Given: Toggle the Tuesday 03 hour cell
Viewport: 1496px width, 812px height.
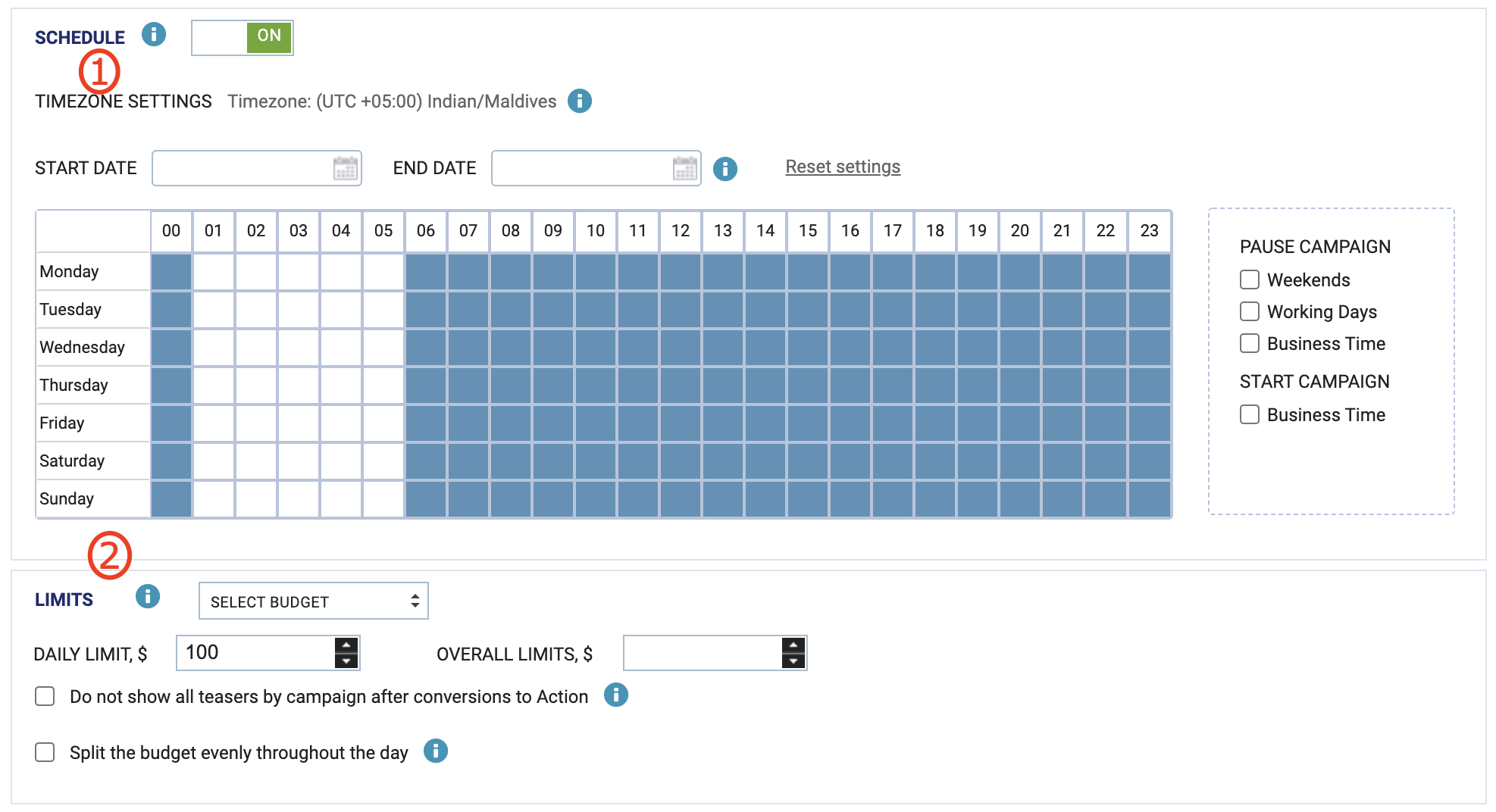Looking at the screenshot, I should pyautogui.click(x=299, y=310).
